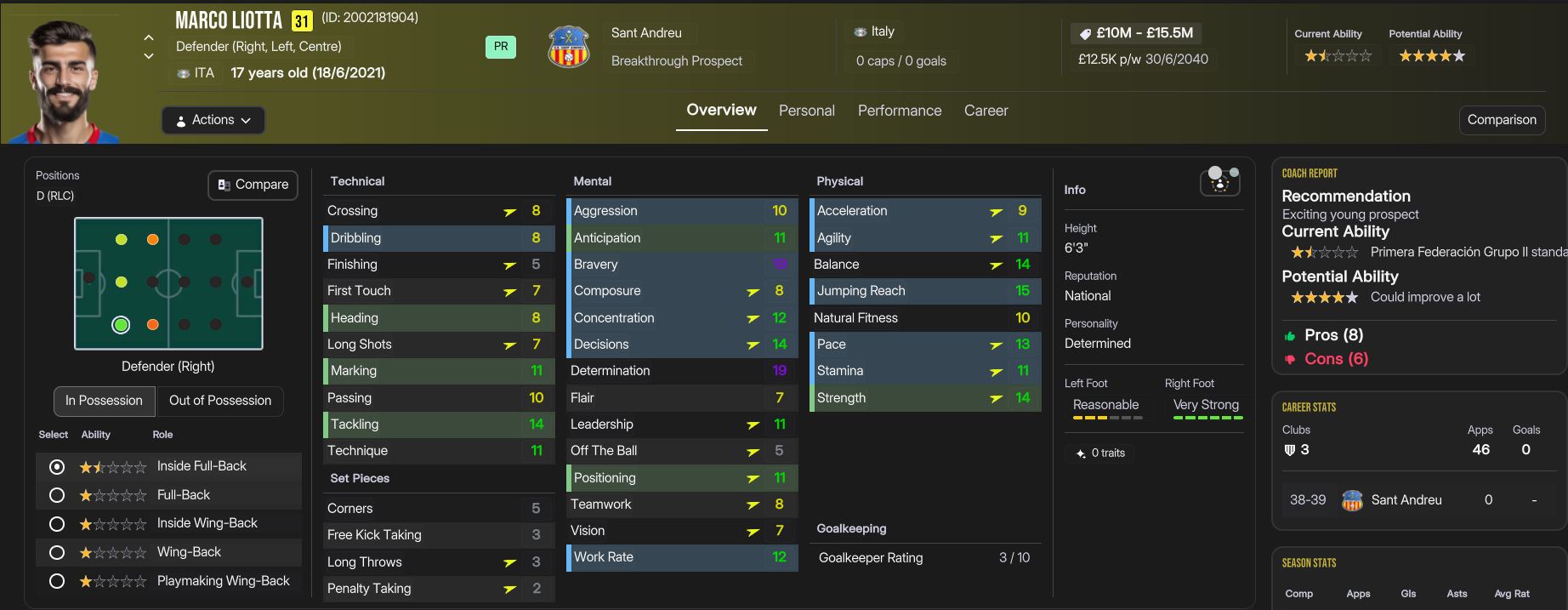Screen dimensions: 1568x610
Task: Click the thumbs-up Pros icon
Action: pos(1290,336)
